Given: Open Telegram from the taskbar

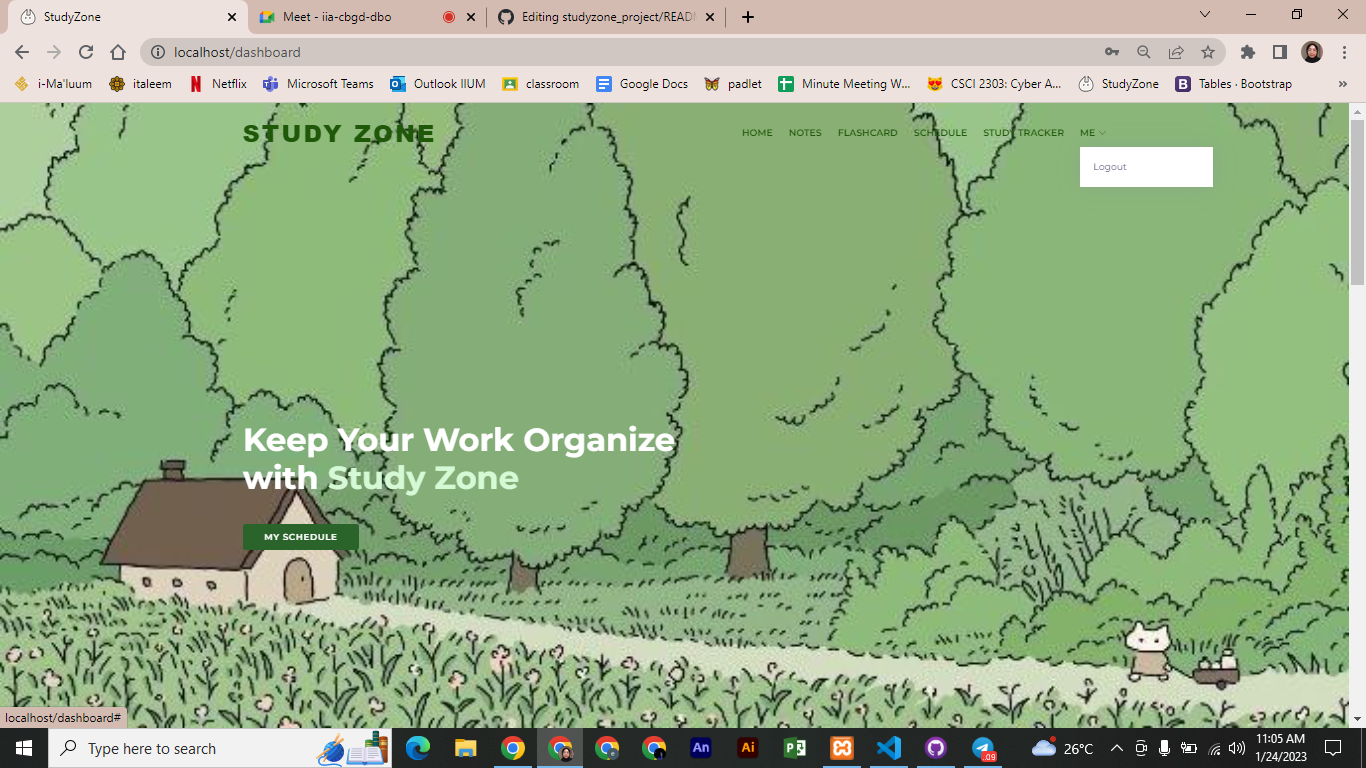Looking at the screenshot, I should point(981,748).
